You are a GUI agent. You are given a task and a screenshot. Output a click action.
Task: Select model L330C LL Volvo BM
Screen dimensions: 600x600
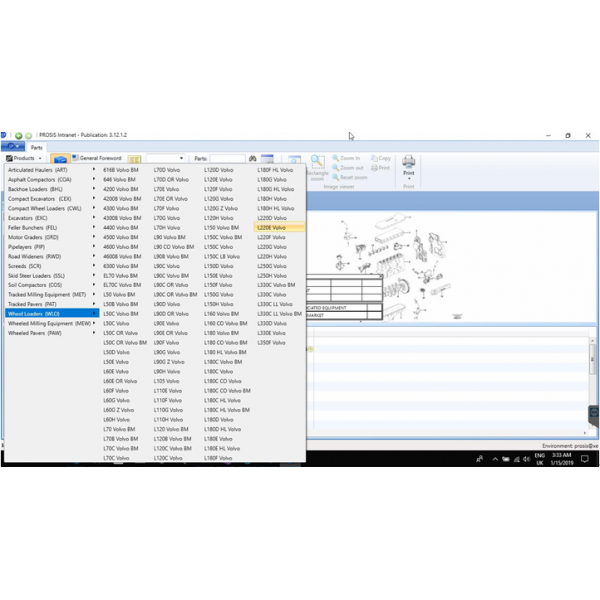[280, 314]
